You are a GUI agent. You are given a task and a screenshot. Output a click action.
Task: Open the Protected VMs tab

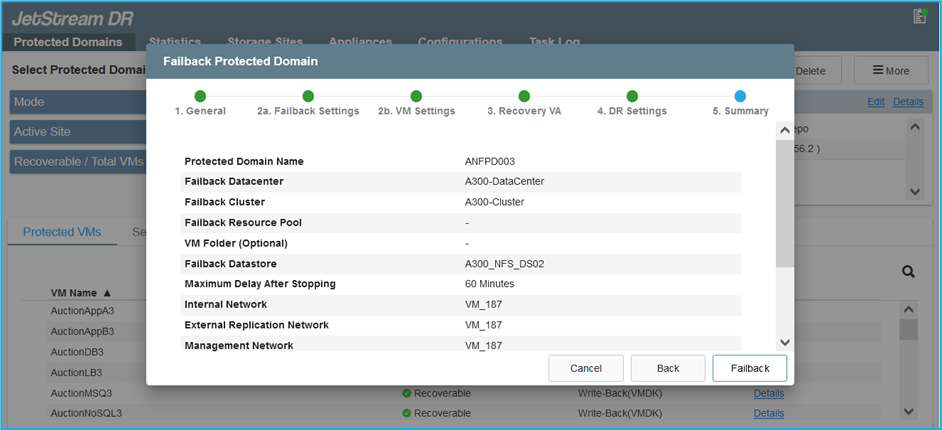[x=62, y=232]
